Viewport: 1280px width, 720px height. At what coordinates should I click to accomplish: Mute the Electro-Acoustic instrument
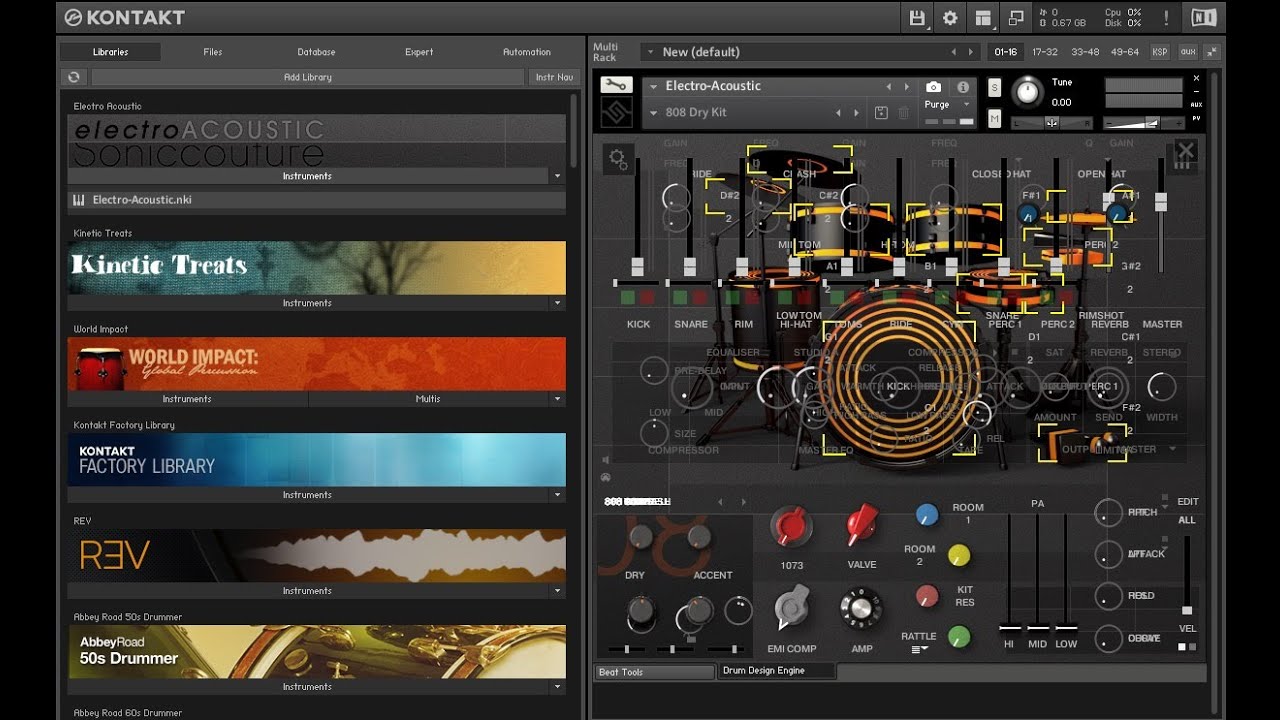coord(994,119)
